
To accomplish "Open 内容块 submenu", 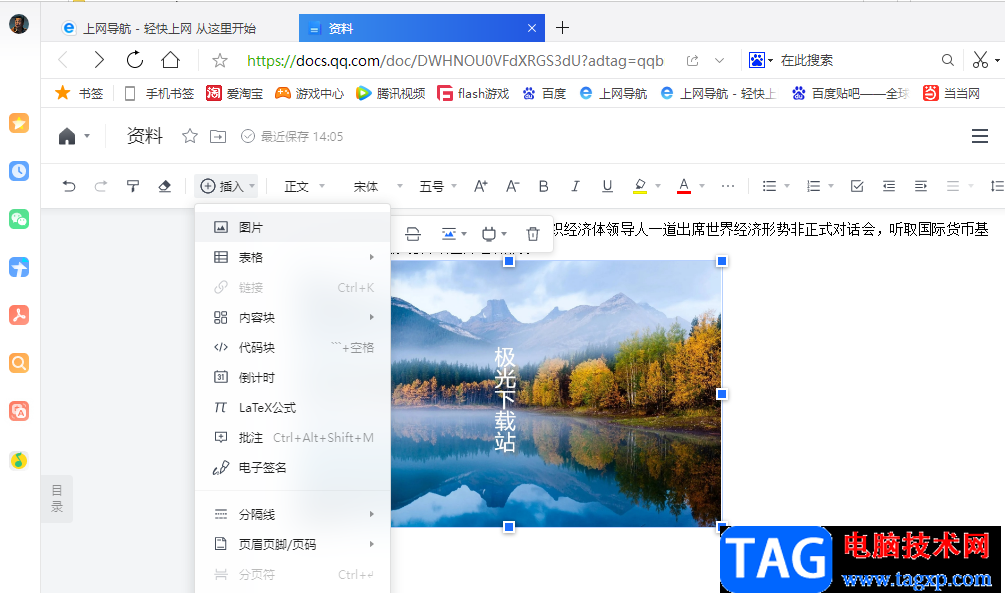I will (x=292, y=317).
